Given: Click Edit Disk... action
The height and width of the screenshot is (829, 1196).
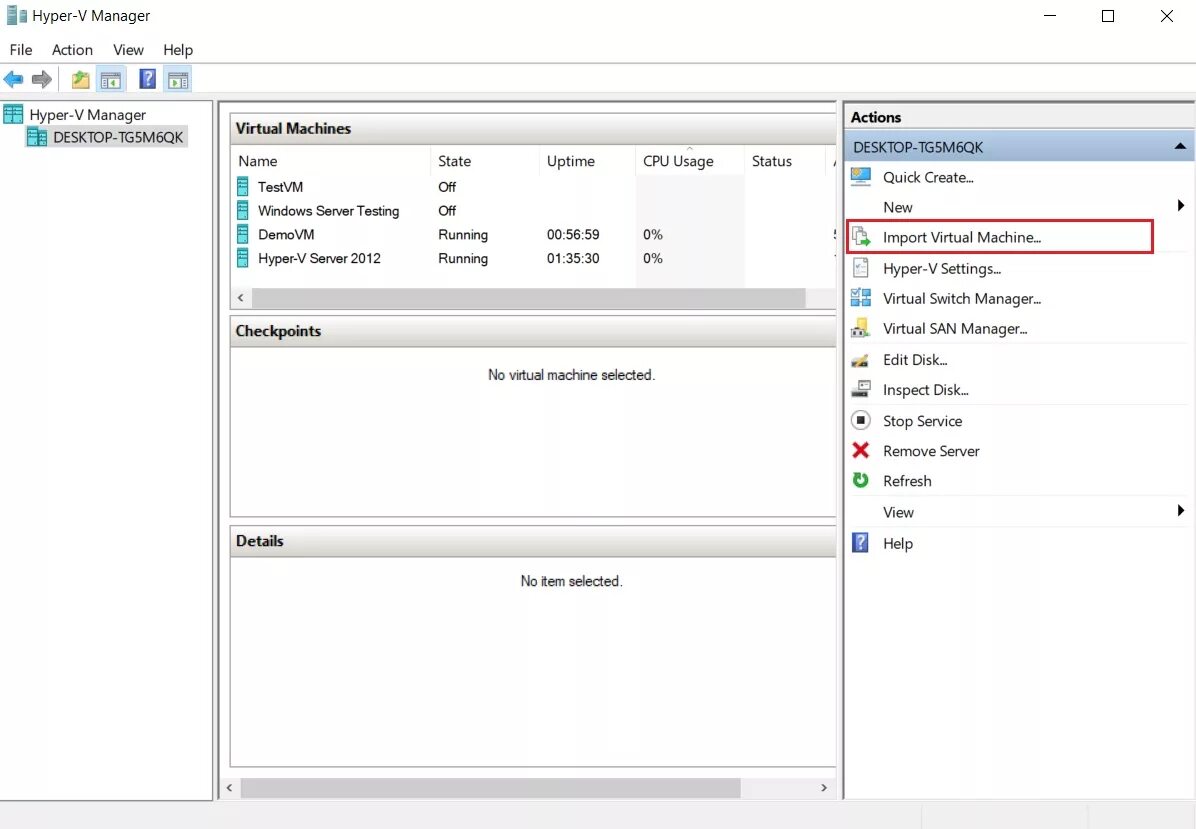Looking at the screenshot, I should (x=915, y=359).
